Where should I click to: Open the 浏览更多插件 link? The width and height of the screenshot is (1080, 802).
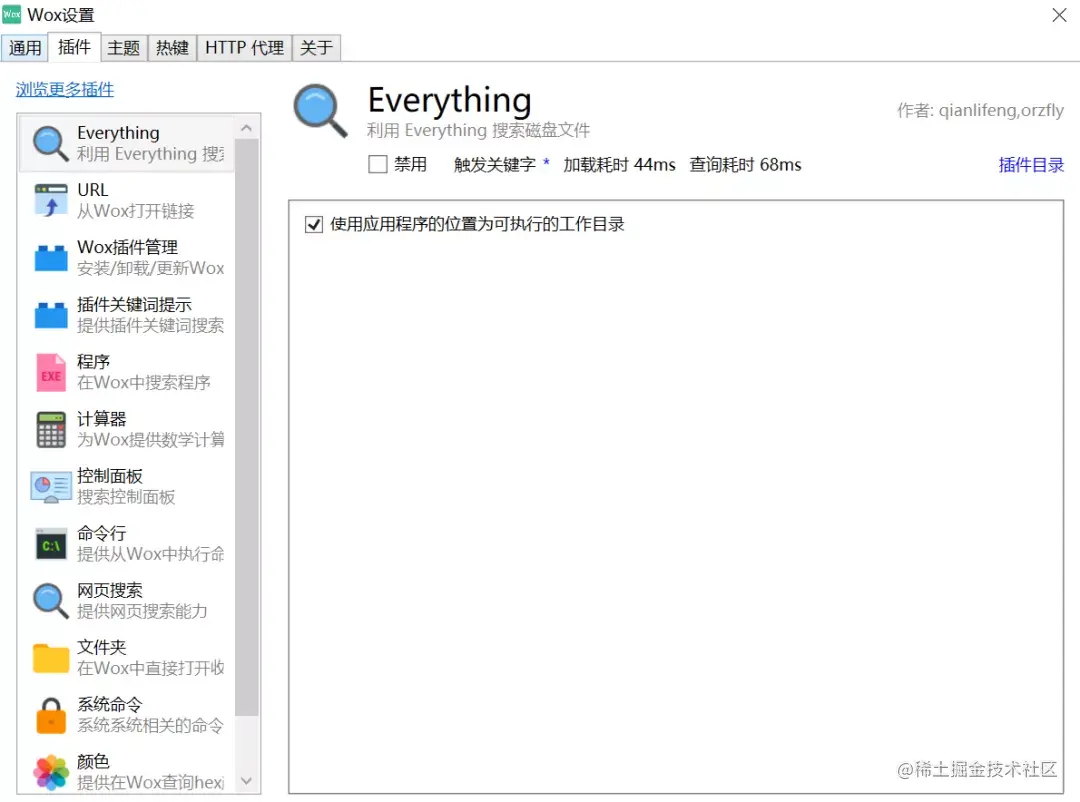click(x=64, y=88)
